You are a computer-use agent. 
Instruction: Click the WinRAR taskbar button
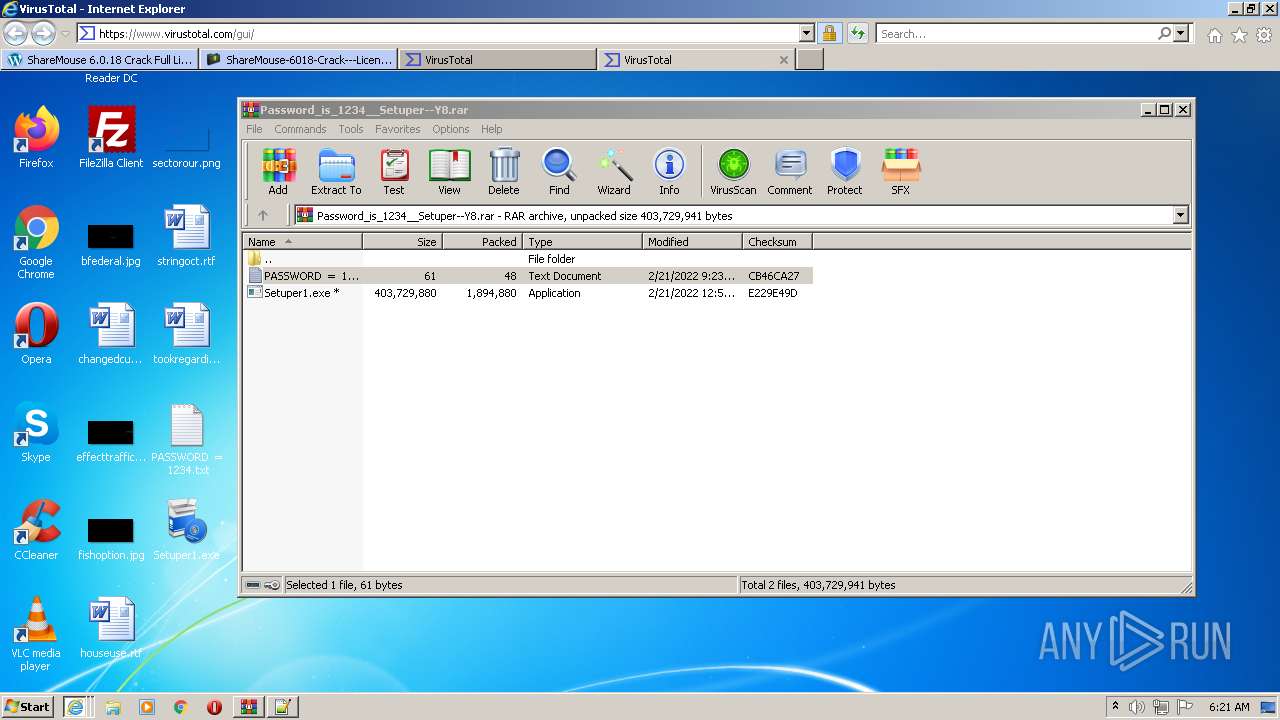point(248,707)
